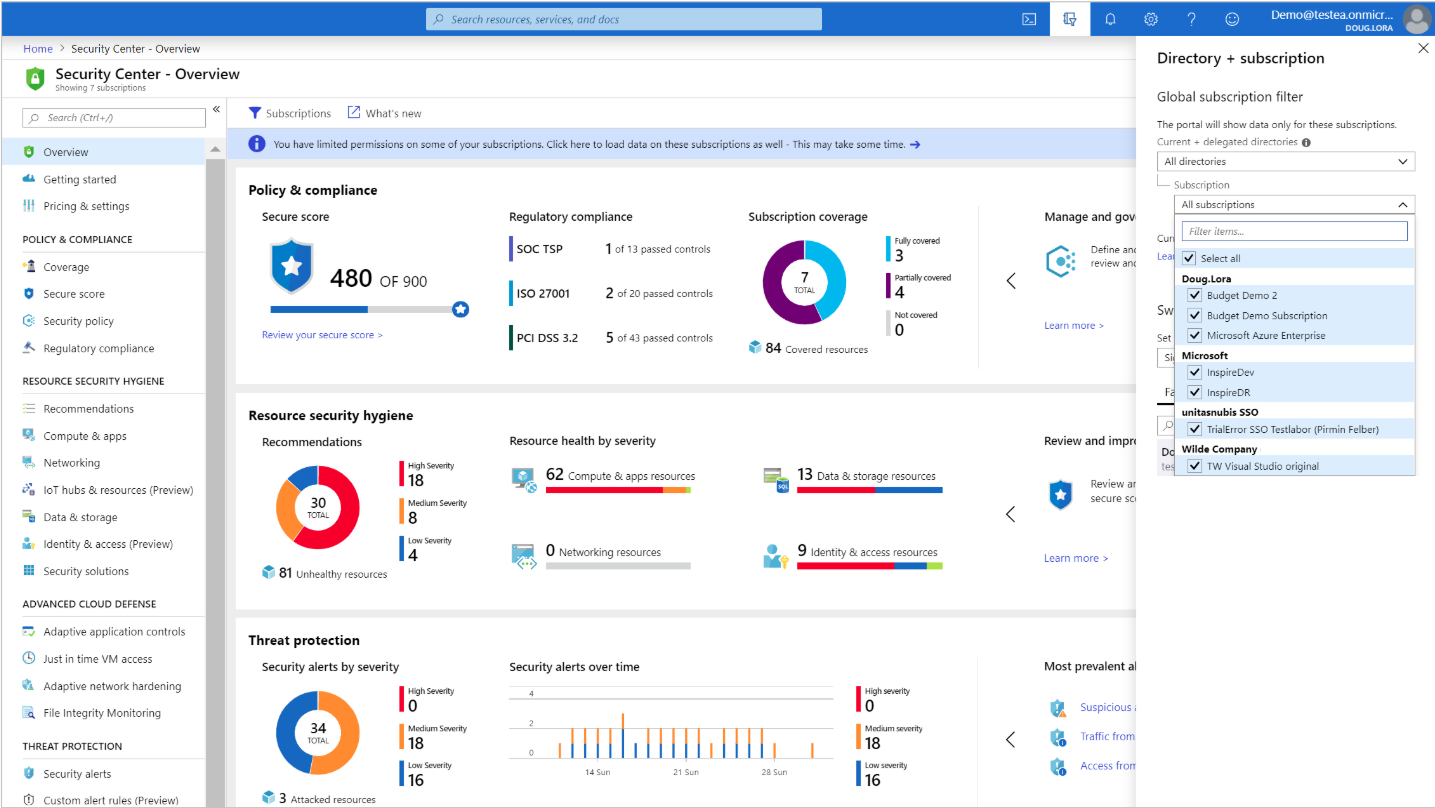Open the notifications bell
This screenshot has width=1435, height=808.
coord(1110,19)
